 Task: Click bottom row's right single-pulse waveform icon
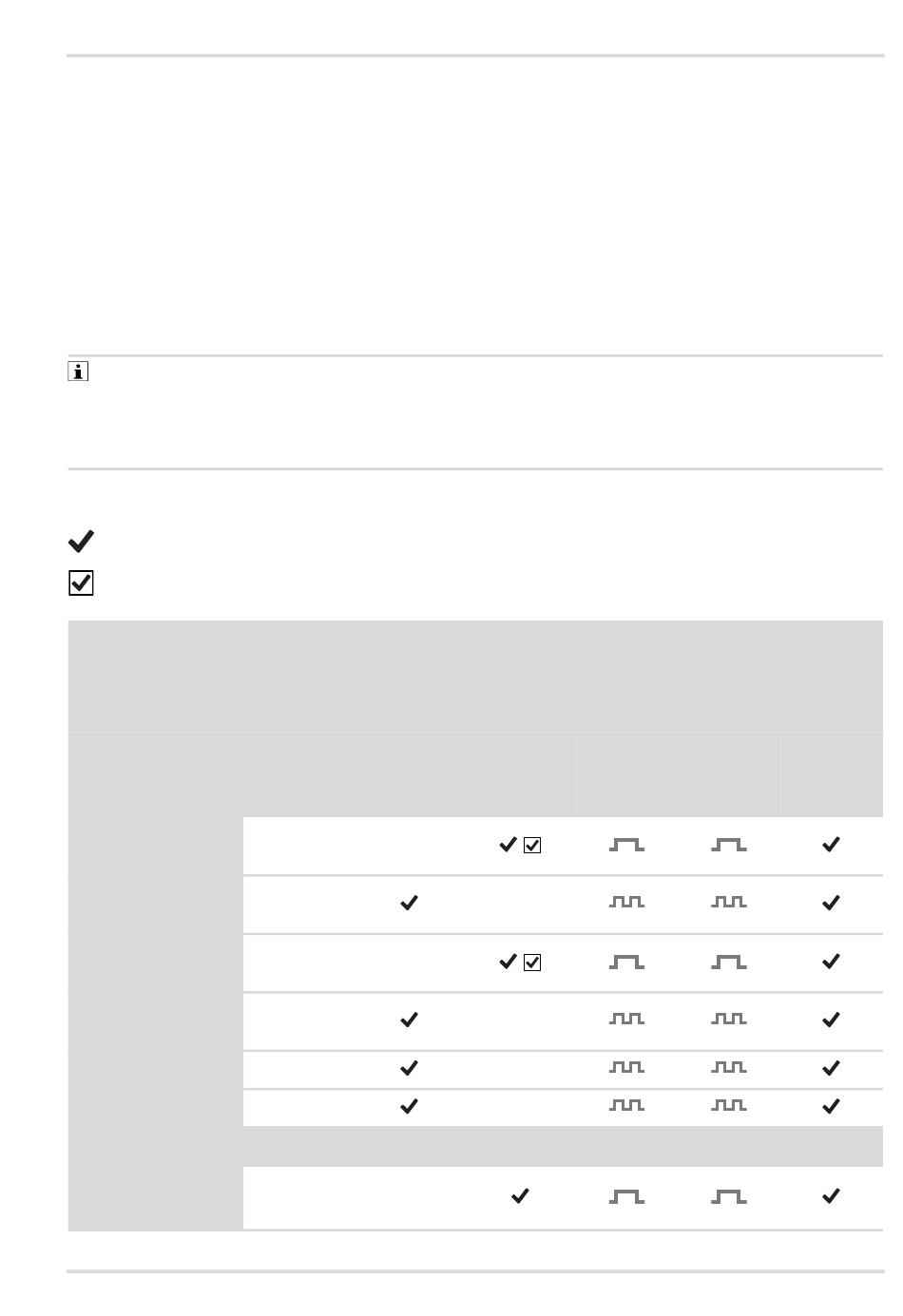(729, 1197)
